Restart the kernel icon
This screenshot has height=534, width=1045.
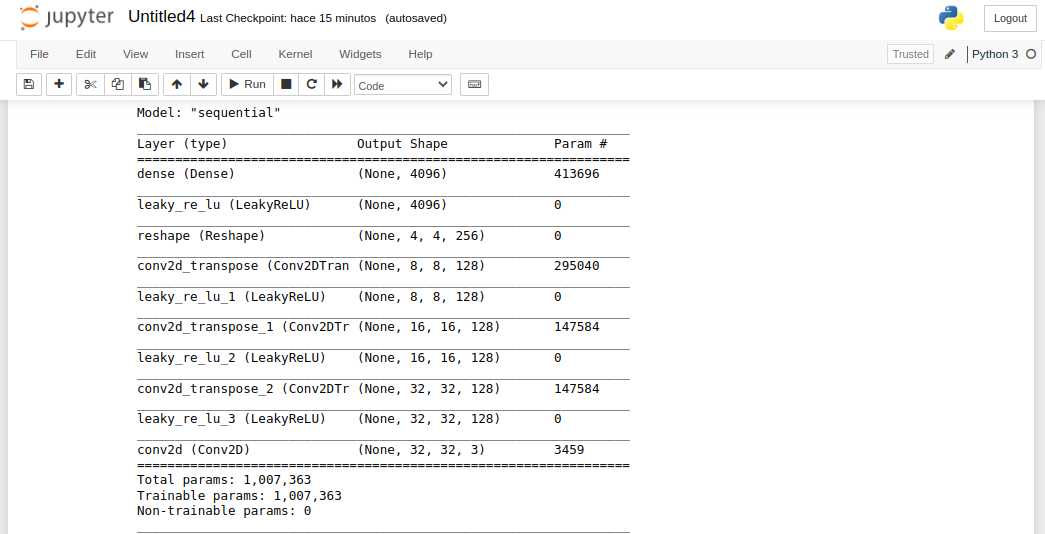(311, 85)
